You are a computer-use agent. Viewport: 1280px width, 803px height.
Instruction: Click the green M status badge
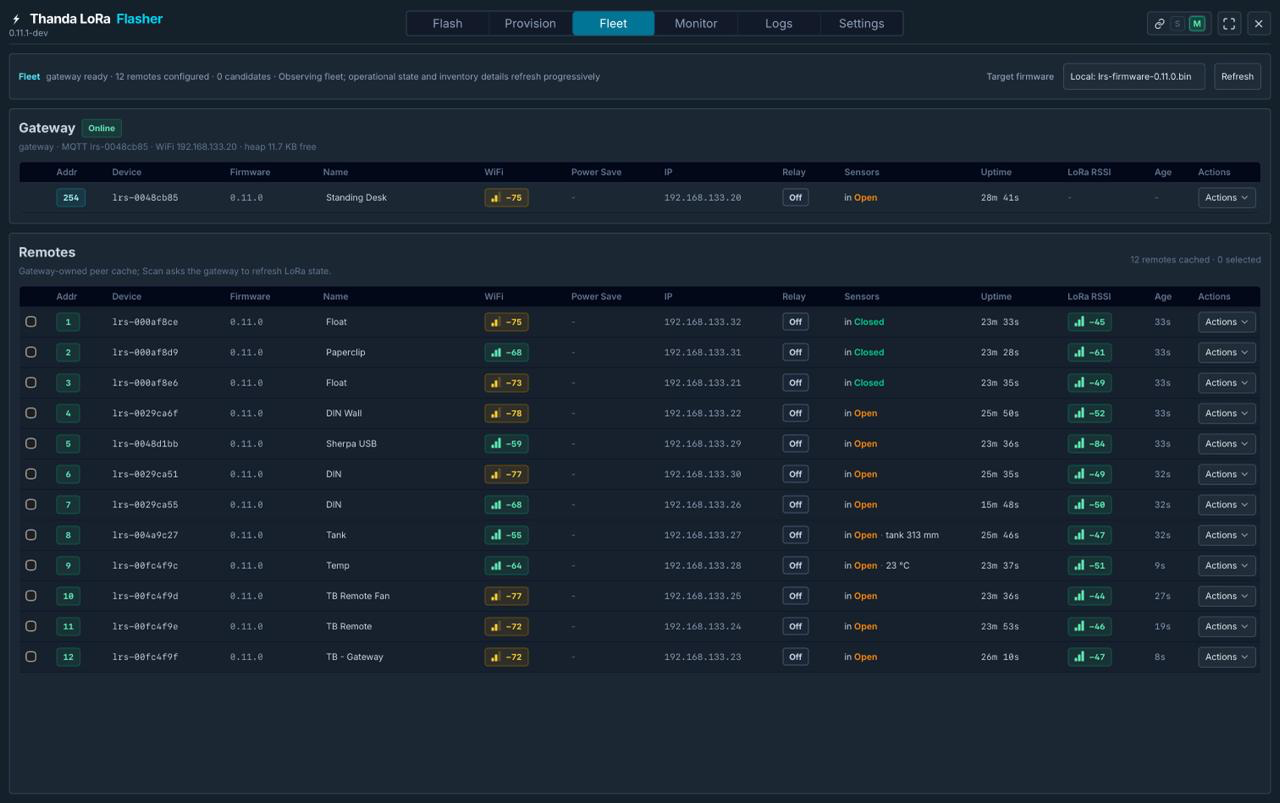[1196, 24]
